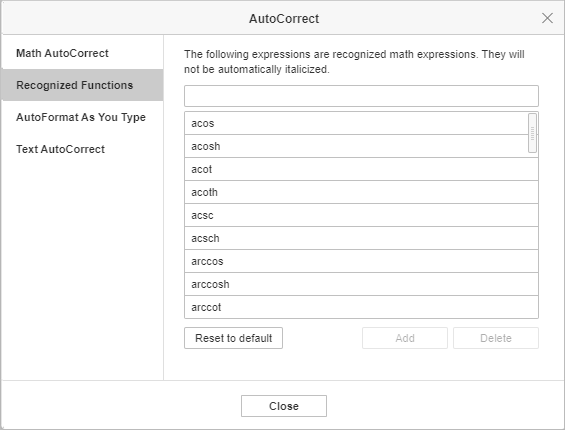Click the Close button at bottom
Viewport: 565px width, 430px height.
[284, 406]
